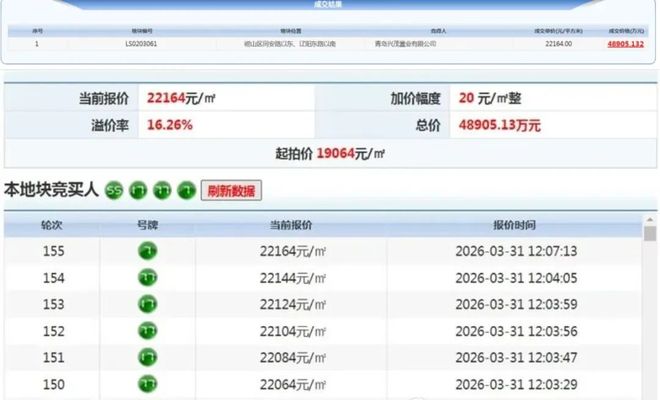The width and height of the screenshot is (660, 400).
Task: Click the 号牌 column header
Action: coord(147,225)
